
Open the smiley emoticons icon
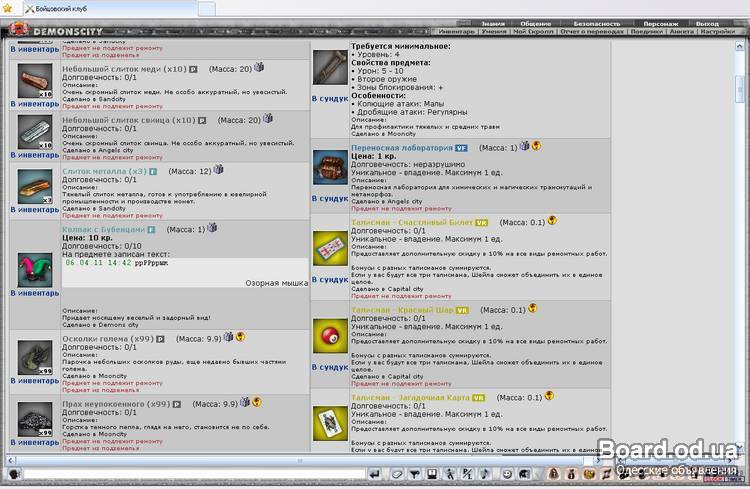pyautogui.click(x=507, y=474)
